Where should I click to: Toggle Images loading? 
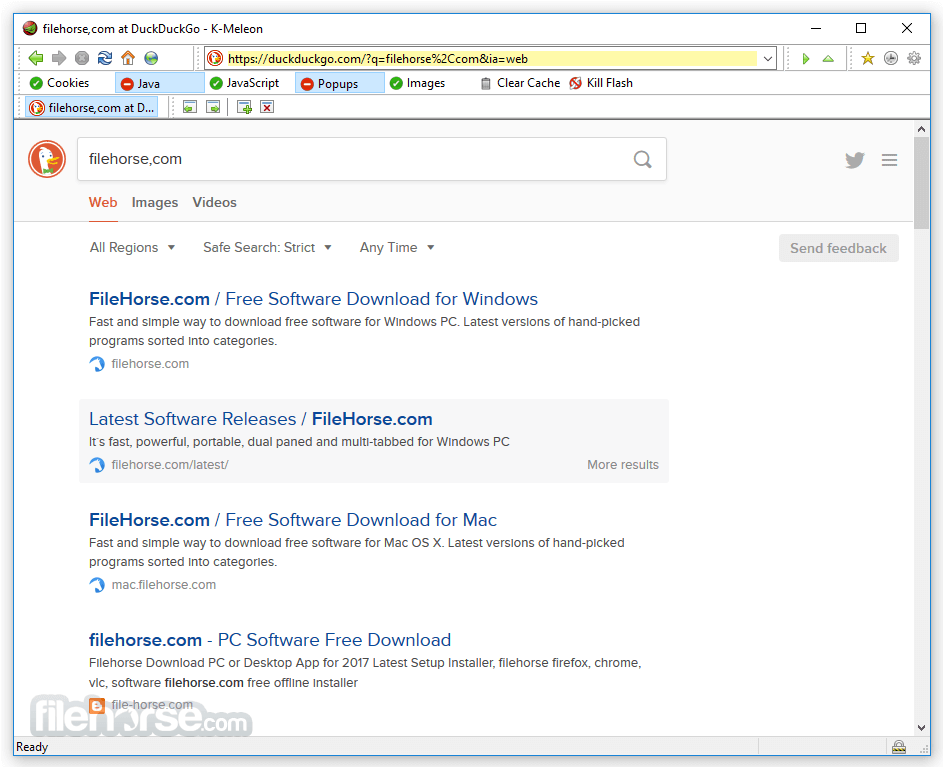point(417,83)
